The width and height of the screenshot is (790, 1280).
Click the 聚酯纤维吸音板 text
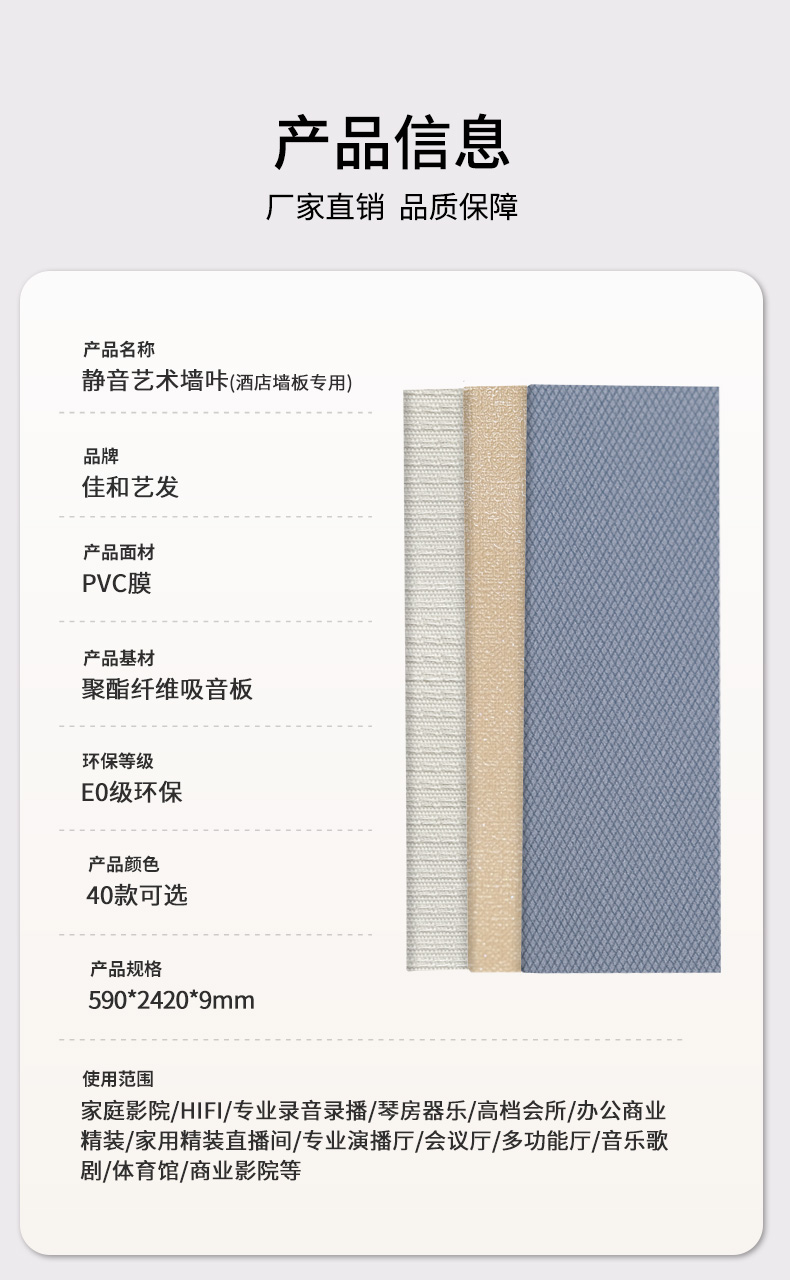[167, 689]
